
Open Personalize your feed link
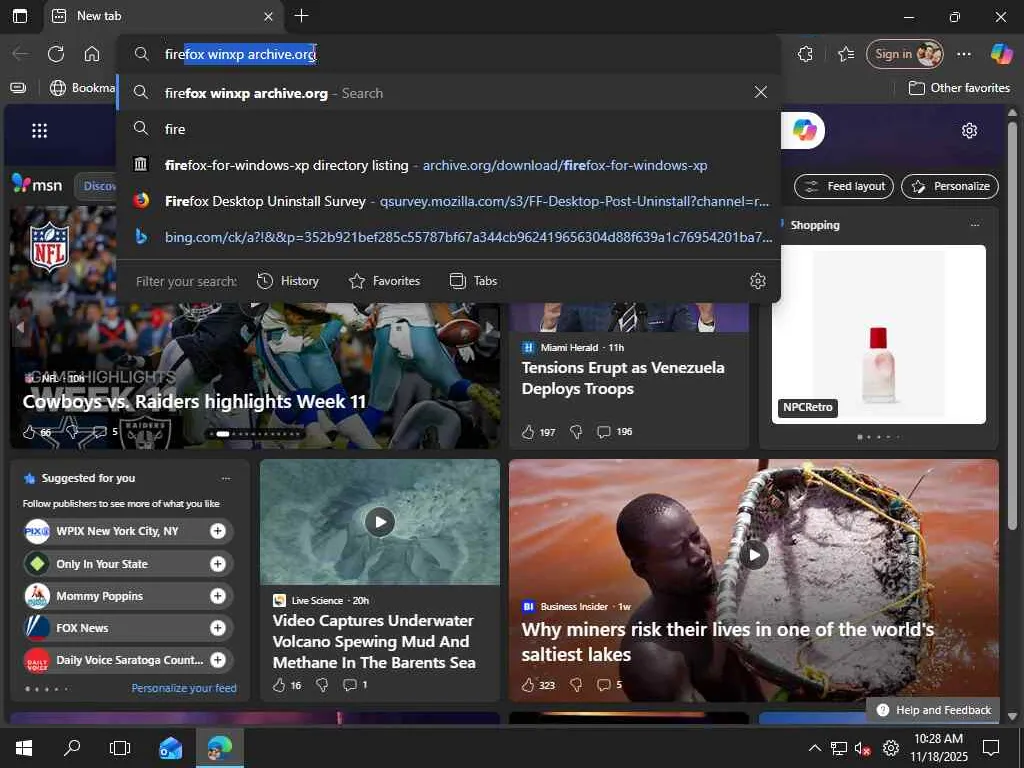[x=184, y=688]
